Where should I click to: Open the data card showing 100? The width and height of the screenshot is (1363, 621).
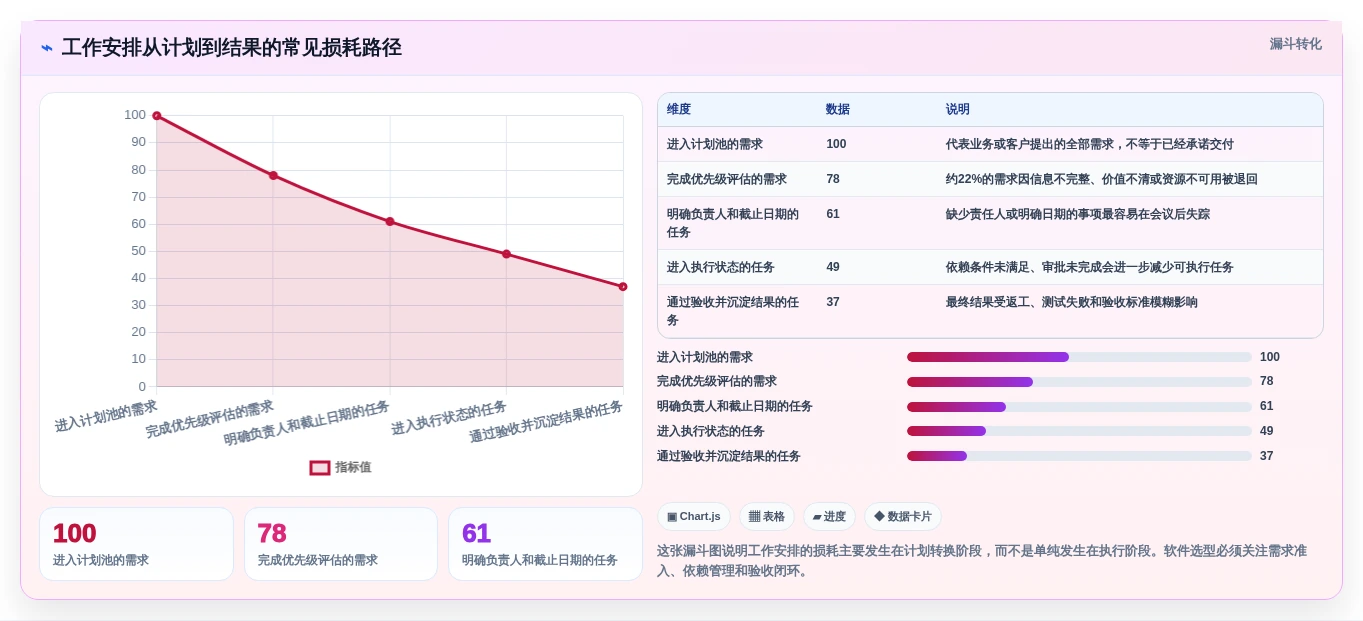pyautogui.click(x=136, y=544)
